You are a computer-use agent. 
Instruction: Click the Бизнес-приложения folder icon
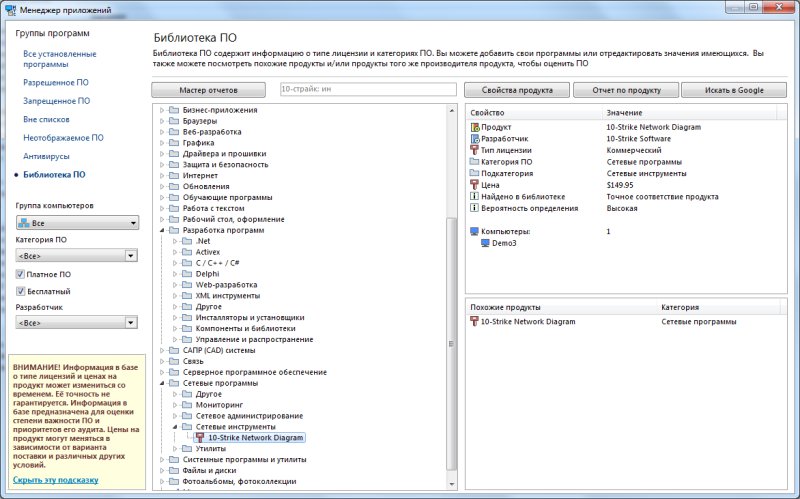pos(174,110)
